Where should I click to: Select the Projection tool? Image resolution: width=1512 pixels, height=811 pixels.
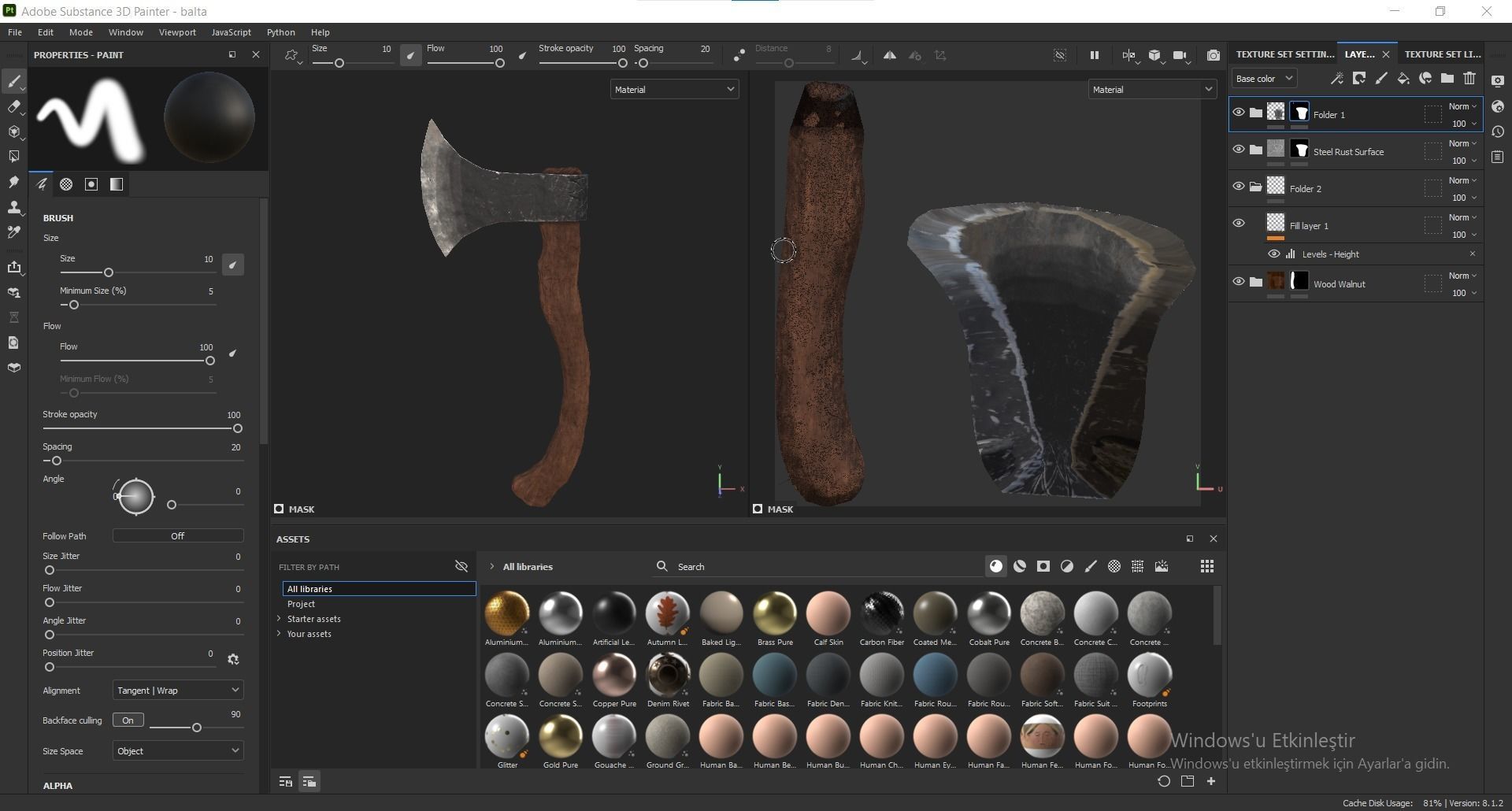click(x=13, y=131)
